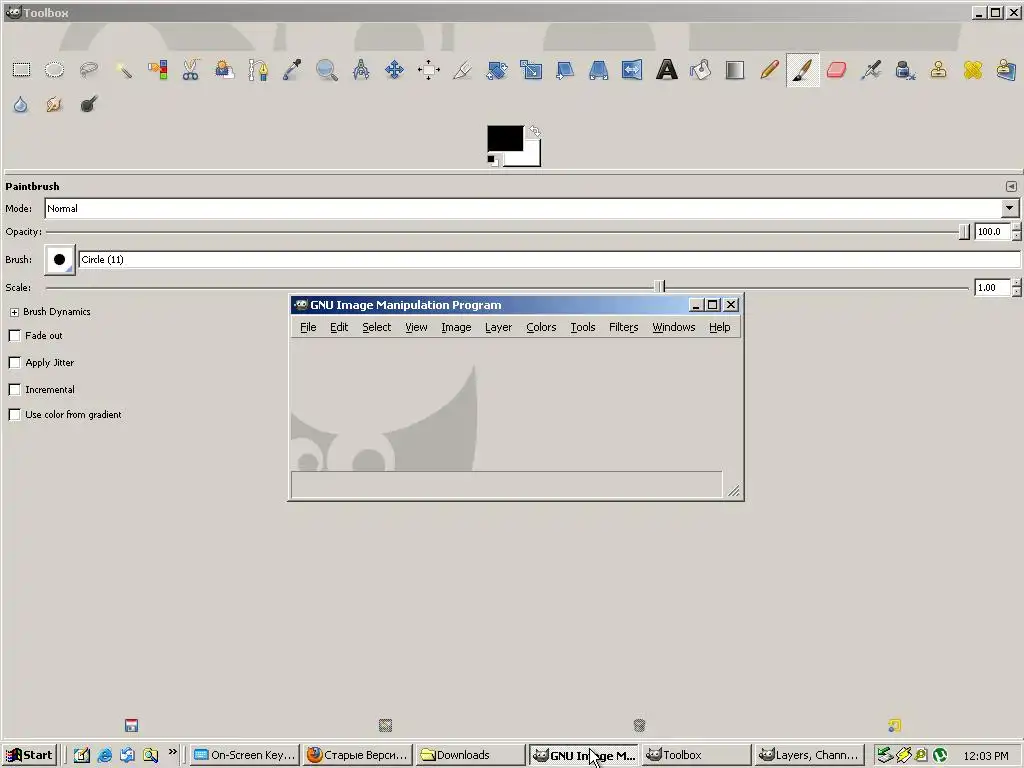Image resolution: width=1024 pixels, height=768 pixels.
Task: Select the Rectangle Select tool
Action: (21, 70)
